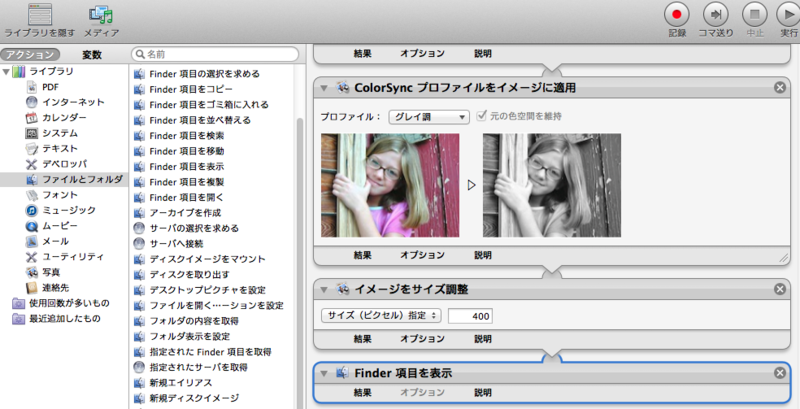800x409 pixels.
Task: Collapse the ColorSync プロファイル action
Action: click(x=324, y=88)
